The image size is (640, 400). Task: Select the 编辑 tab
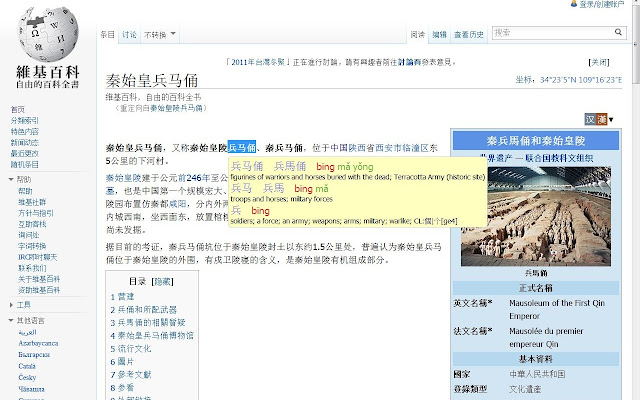click(440, 35)
